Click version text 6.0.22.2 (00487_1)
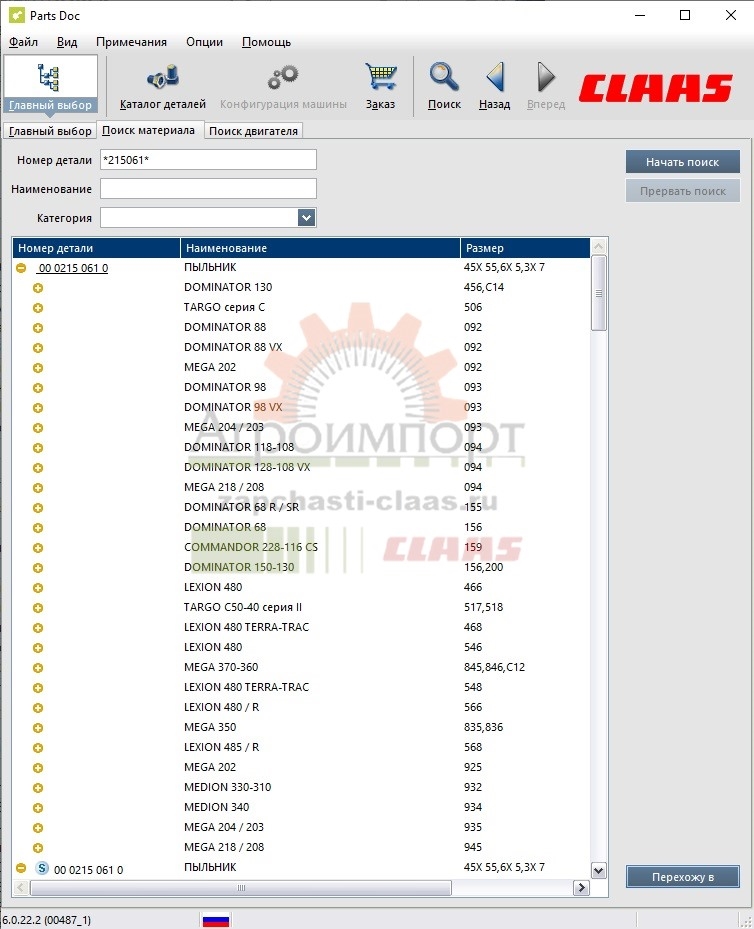Screen dimensions: 754x929 pyautogui.click(x=46, y=920)
